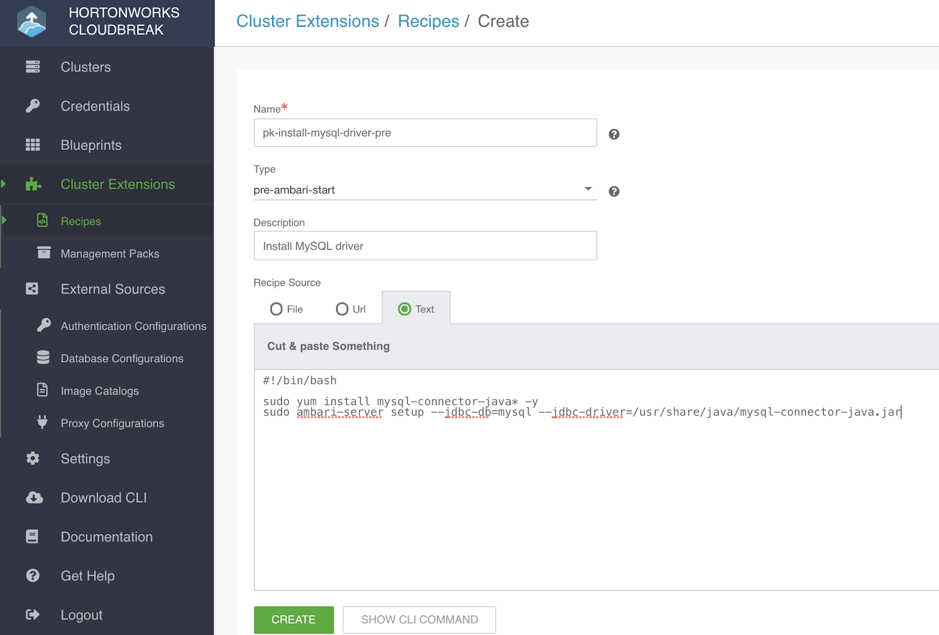
Task: Click the Credentials key icon
Action: tap(33, 106)
